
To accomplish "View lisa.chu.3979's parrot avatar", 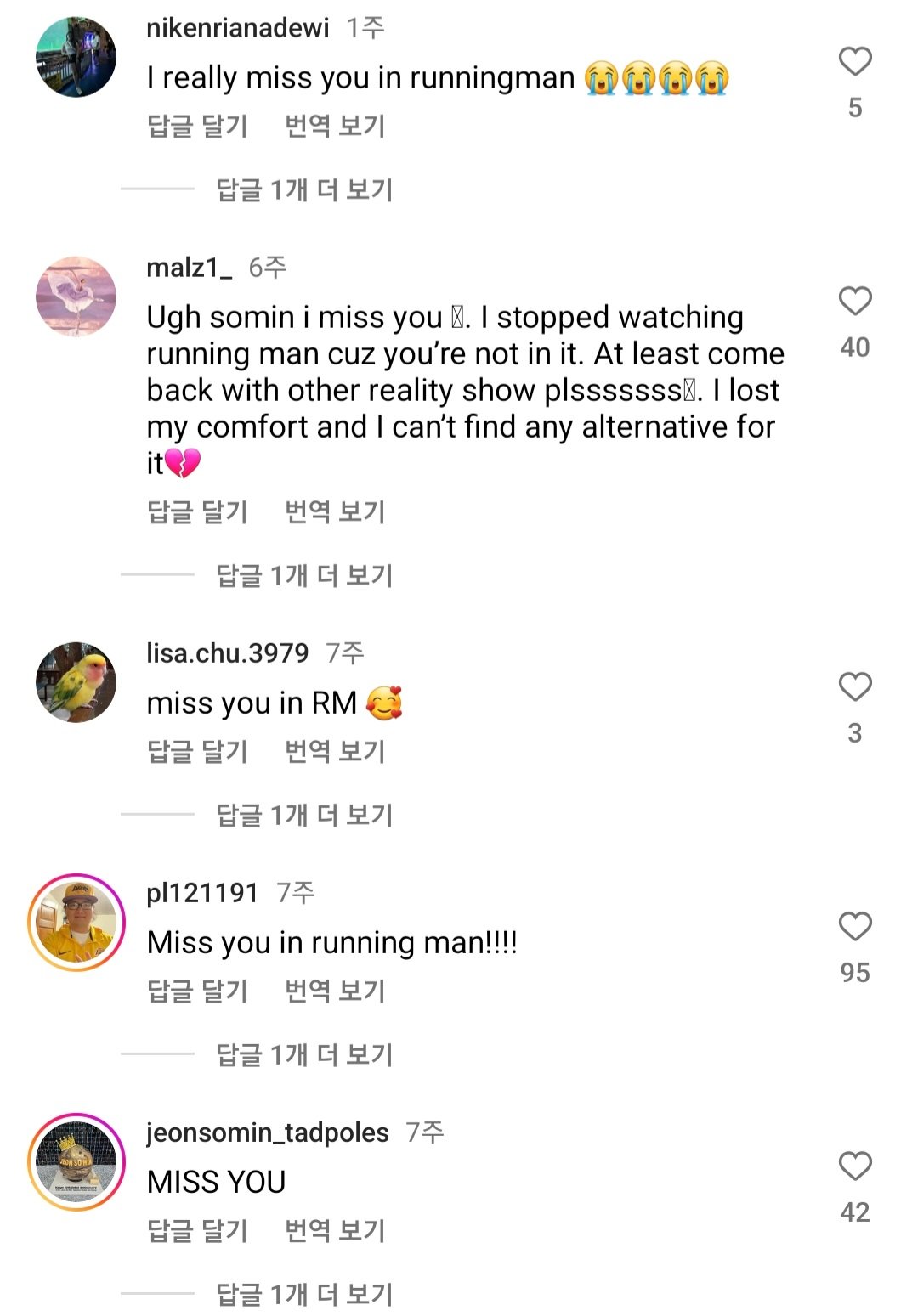I will pos(76,682).
